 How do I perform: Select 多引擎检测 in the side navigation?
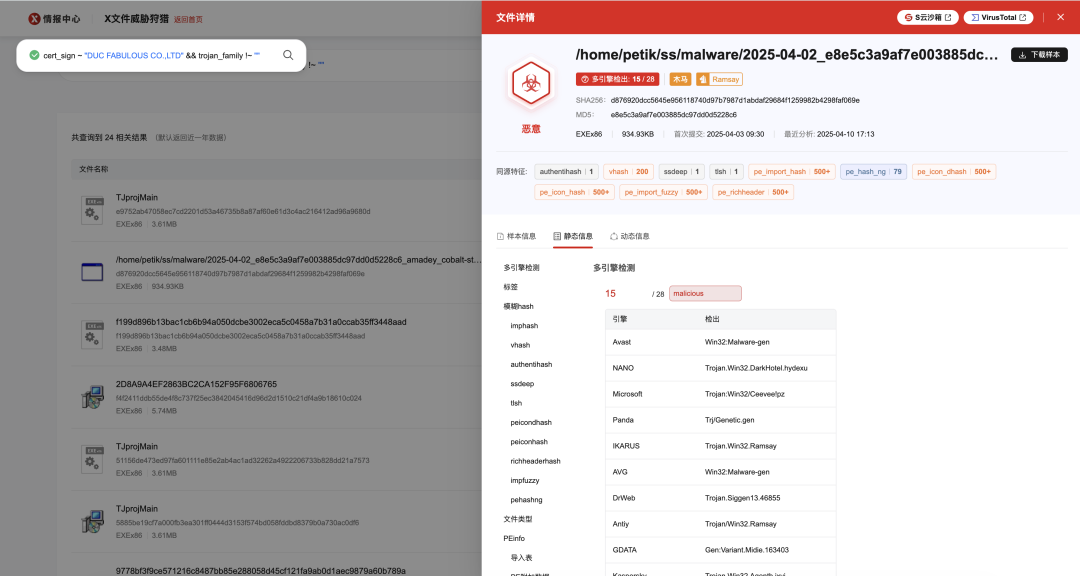click(x=521, y=267)
